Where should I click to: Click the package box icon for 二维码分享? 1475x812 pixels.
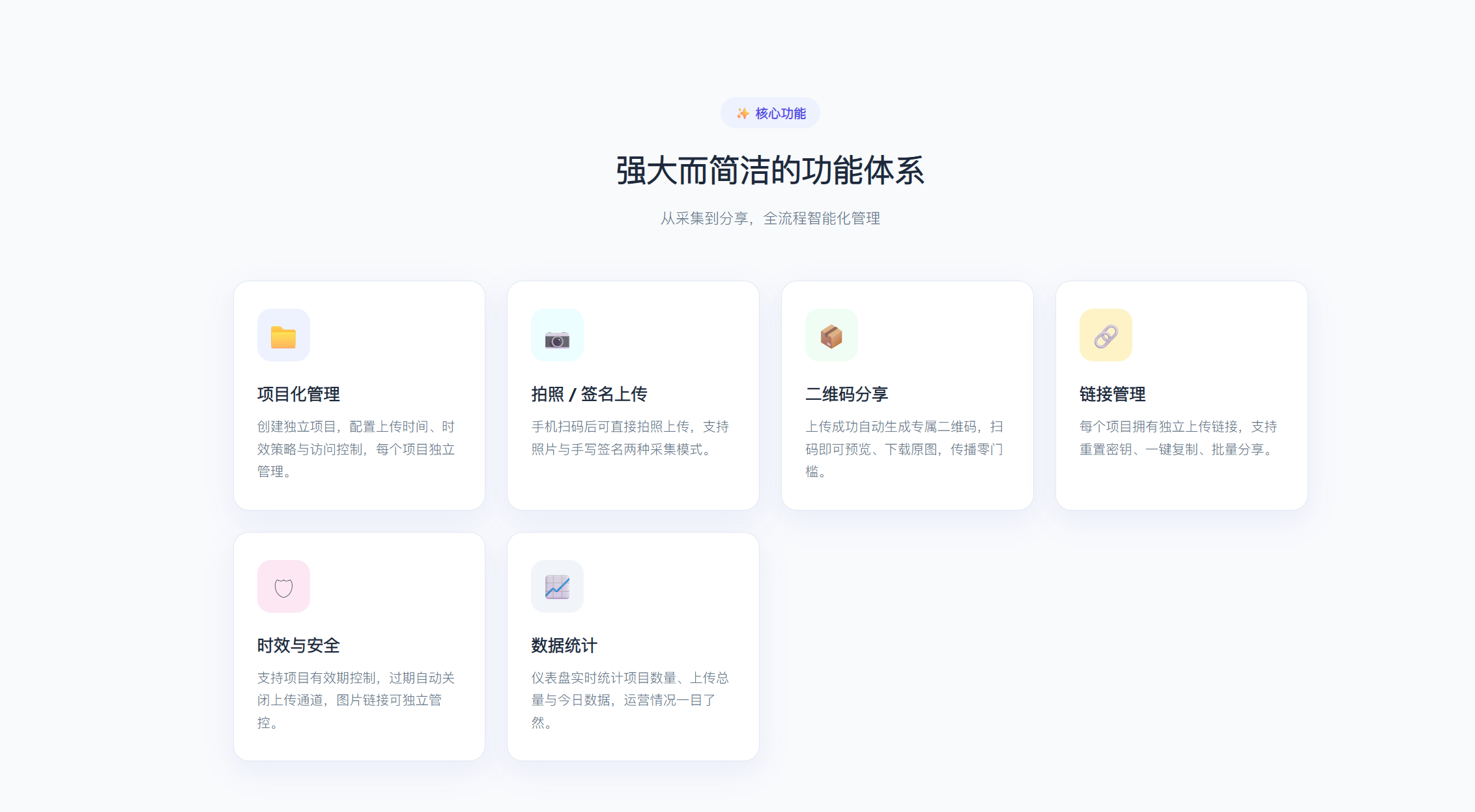tap(831, 335)
